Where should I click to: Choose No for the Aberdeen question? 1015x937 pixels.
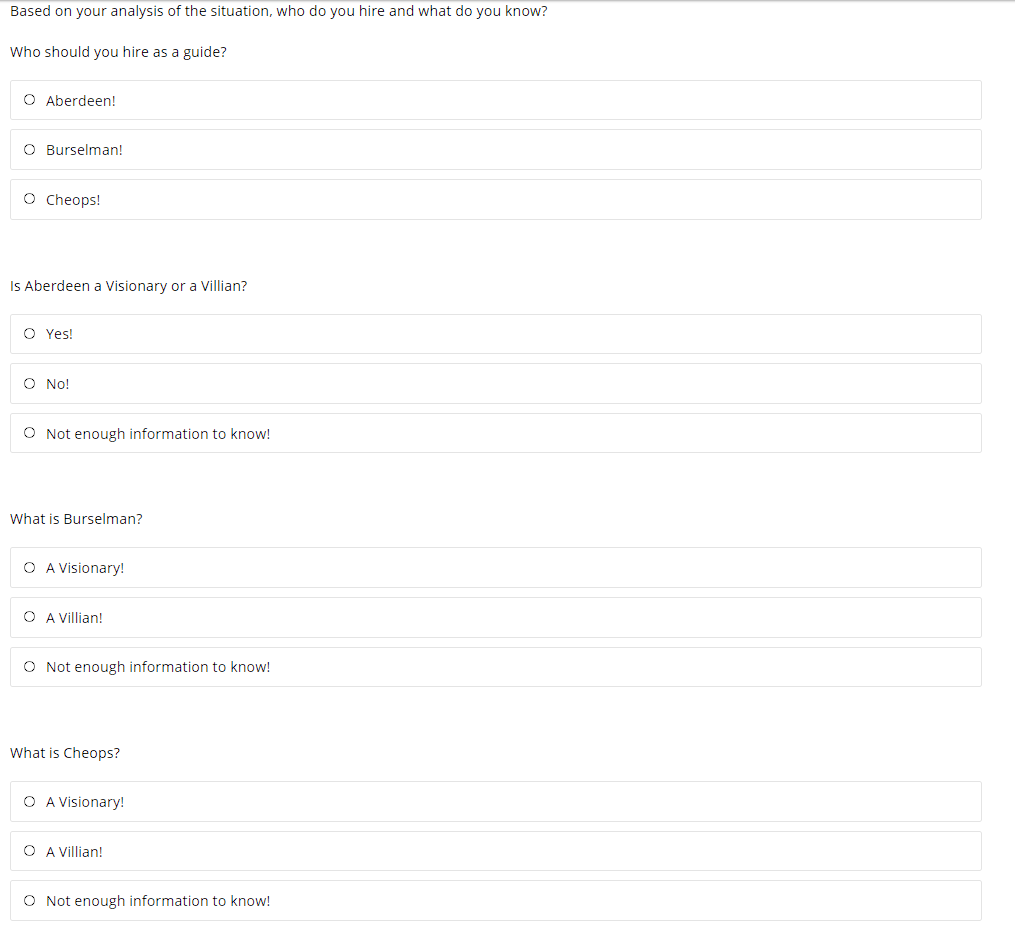(29, 383)
